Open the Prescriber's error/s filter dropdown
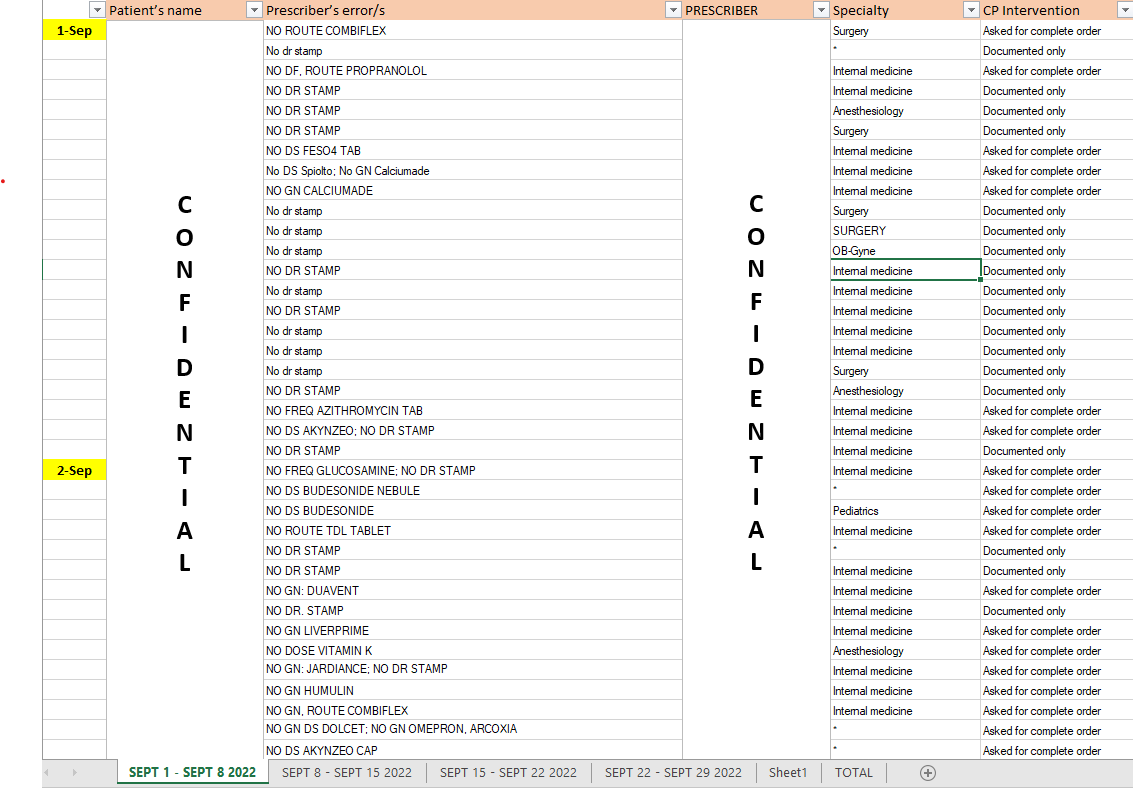Viewport: 1133px width, 788px height. pyautogui.click(x=672, y=10)
